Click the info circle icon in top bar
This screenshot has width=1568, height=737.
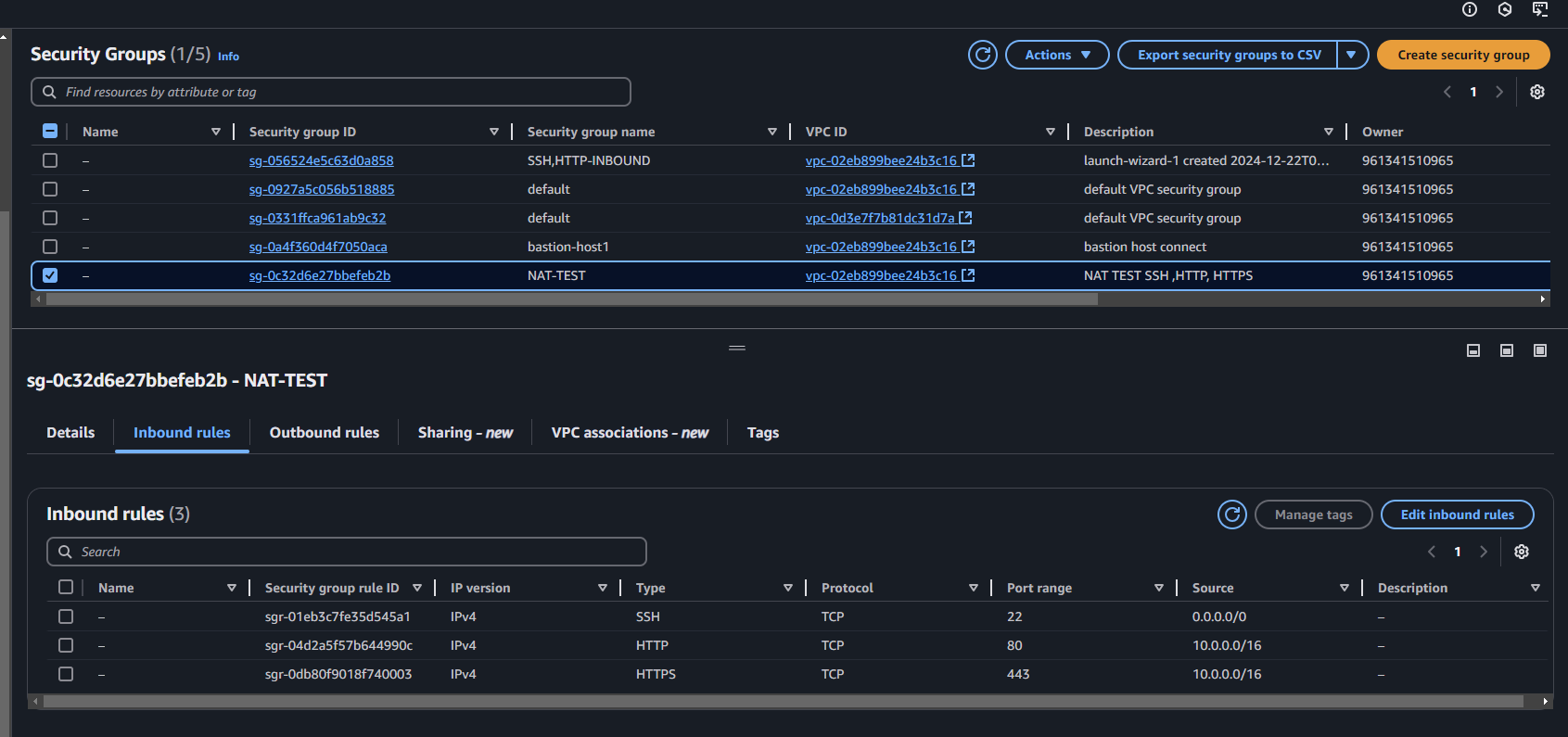tap(1470, 9)
